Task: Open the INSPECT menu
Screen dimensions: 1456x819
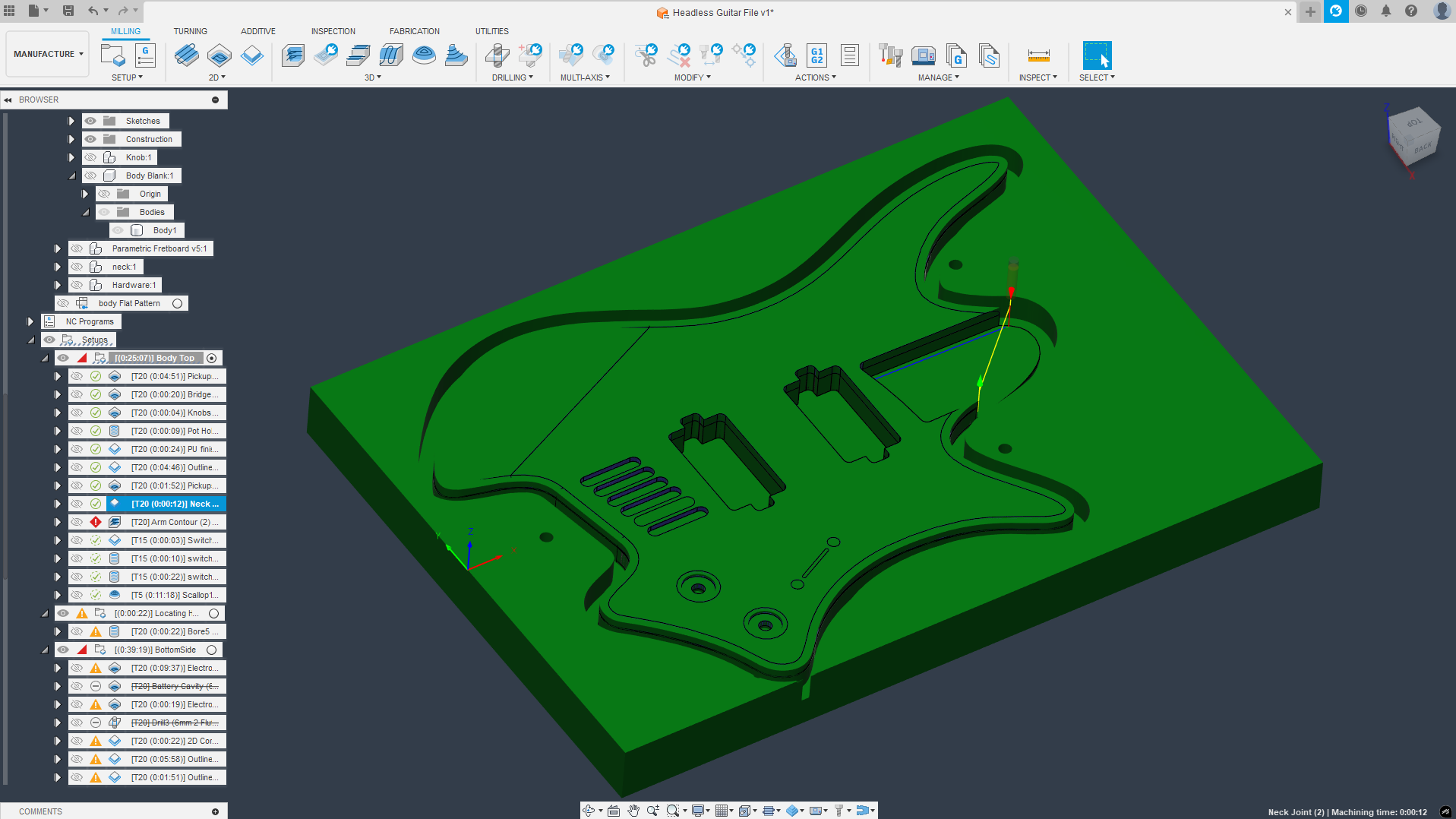Action: (x=1038, y=77)
